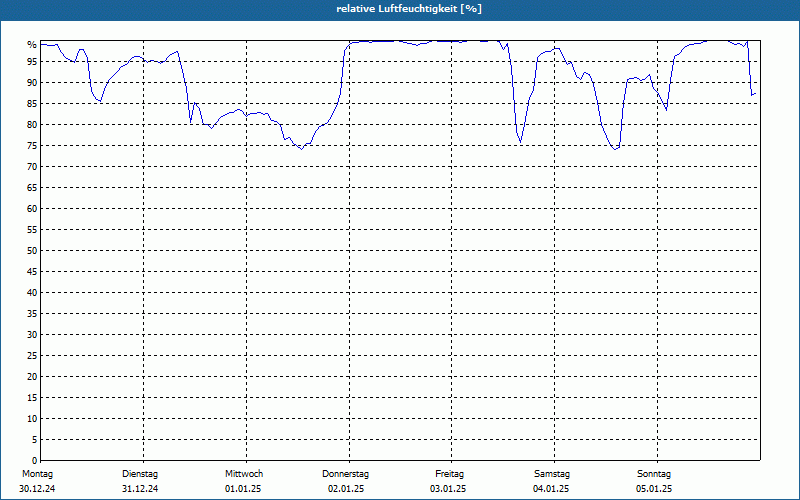Click the 'Freitag' day label
Image resolution: width=800 pixels, height=500 pixels.
coord(449,474)
